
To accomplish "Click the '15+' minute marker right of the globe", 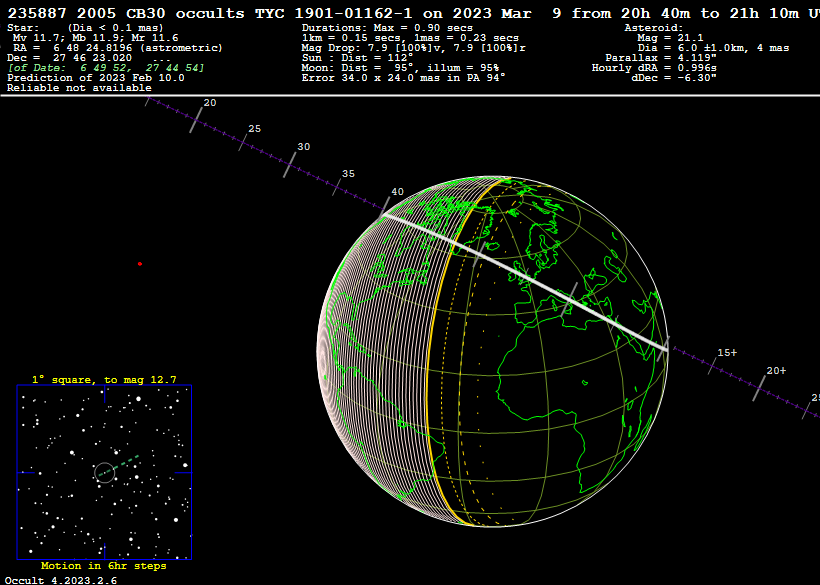I will click(726, 353).
